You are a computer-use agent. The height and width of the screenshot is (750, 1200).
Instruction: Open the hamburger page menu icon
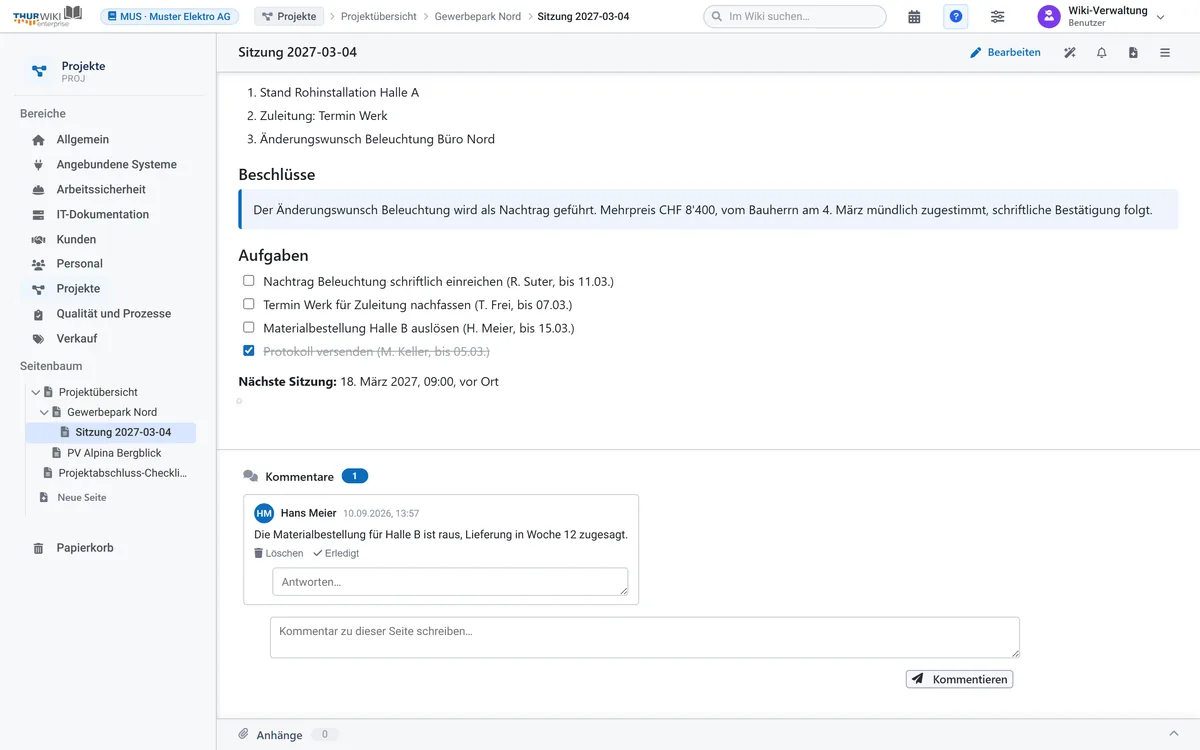click(1165, 53)
